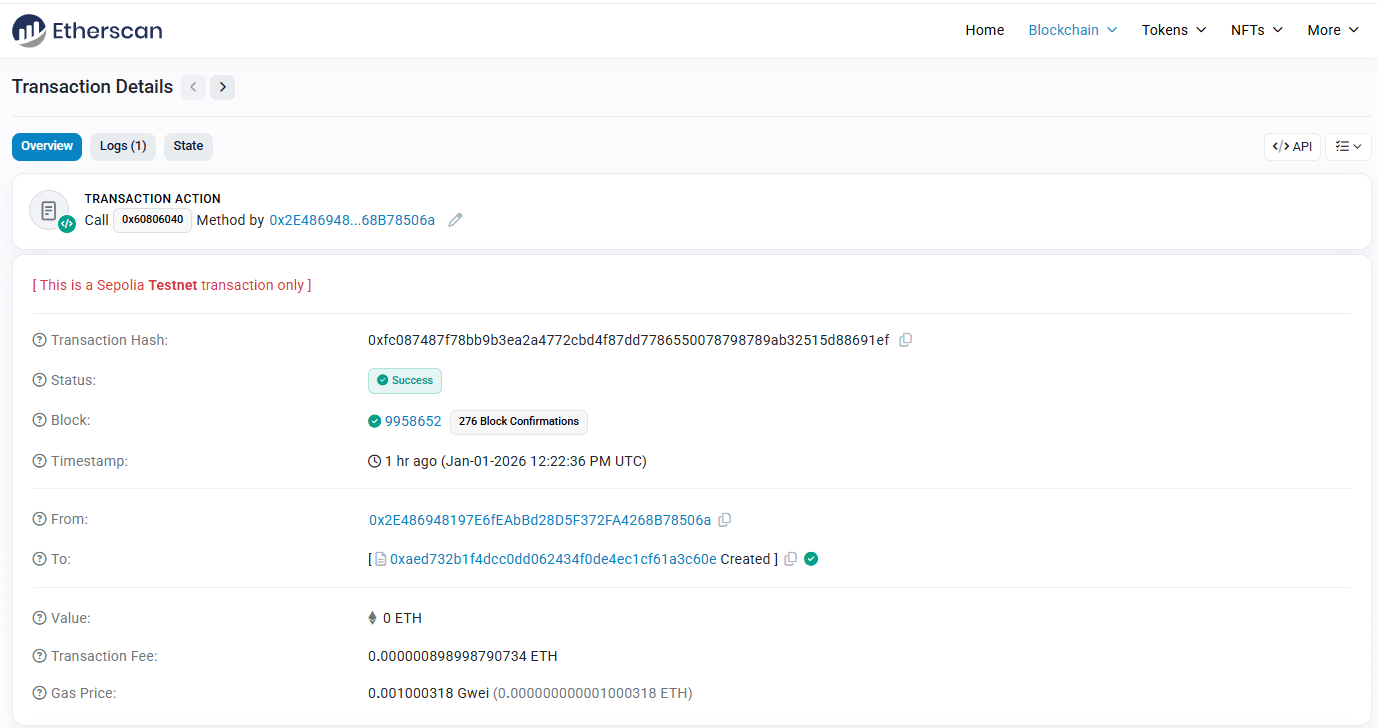Open created contract 0xaed732b1f4dcc0dd... link
Image resolution: width=1377 pixels, height=728 pixels.
[553, 559]
